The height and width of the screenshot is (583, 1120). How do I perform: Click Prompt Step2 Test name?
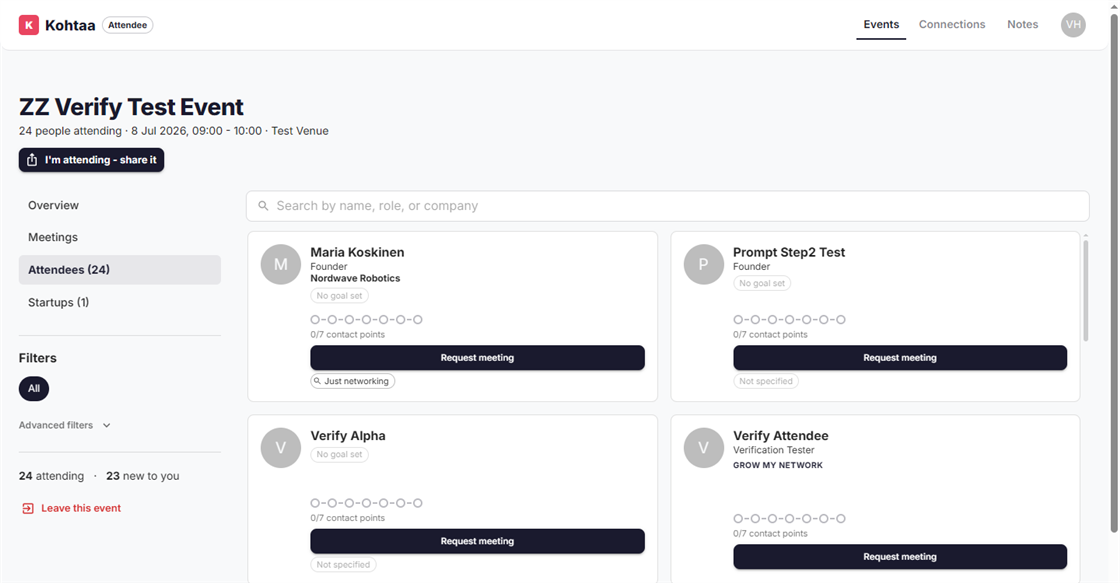[x=789, y=252]
